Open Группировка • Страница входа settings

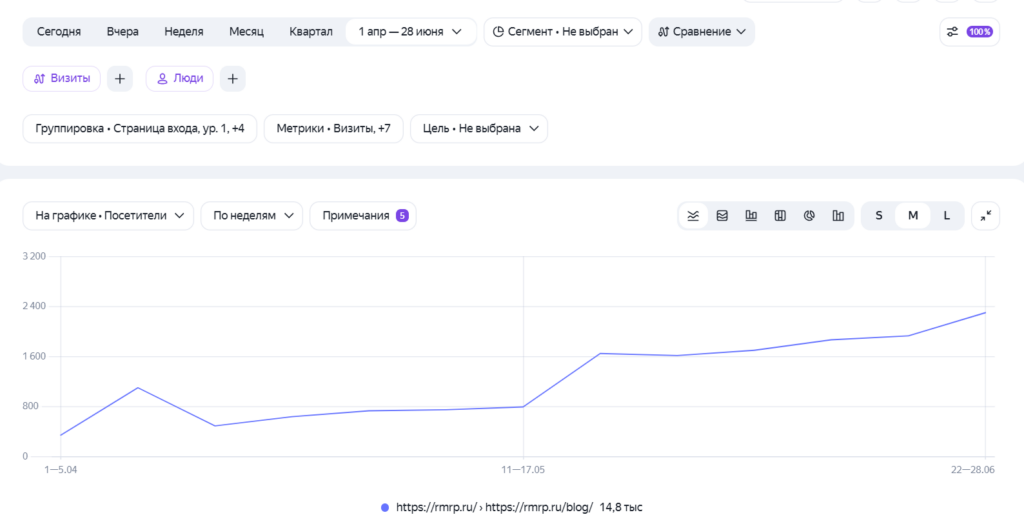click(140, 129)
